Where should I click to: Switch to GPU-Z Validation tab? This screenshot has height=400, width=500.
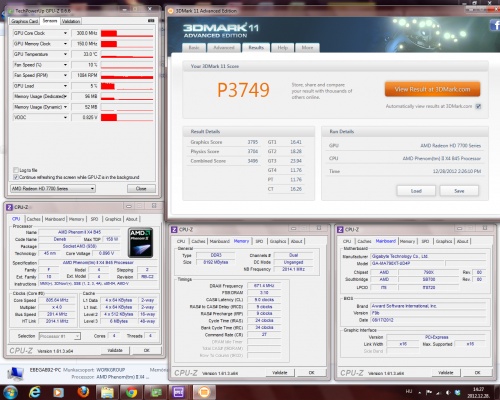pyautogui.click(x=71, y=21)
